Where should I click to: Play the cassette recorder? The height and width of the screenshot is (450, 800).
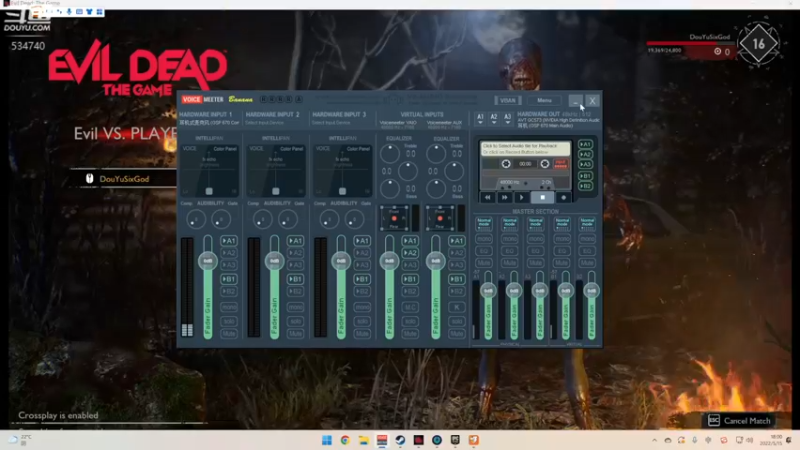(521, 197)
